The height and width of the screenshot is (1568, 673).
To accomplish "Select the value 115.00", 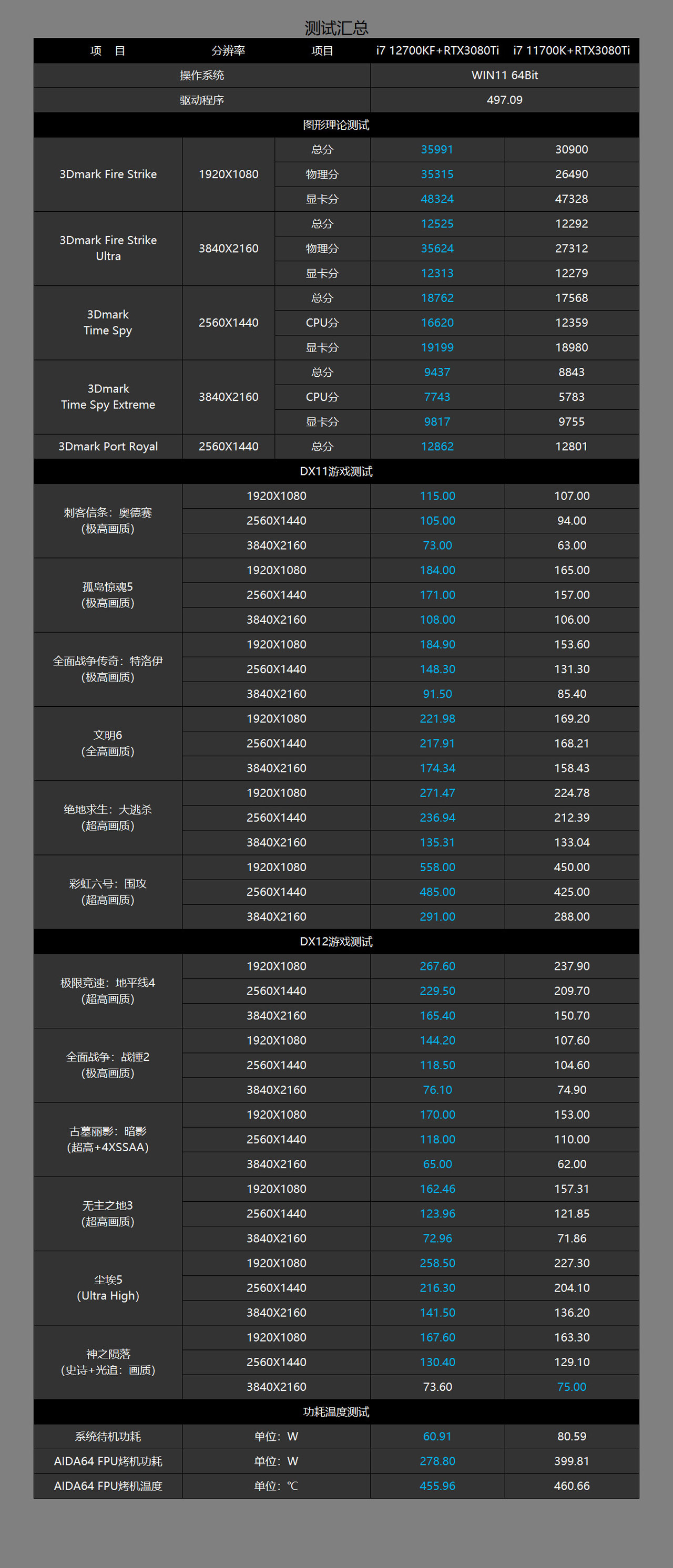I will tap(437, 496).
